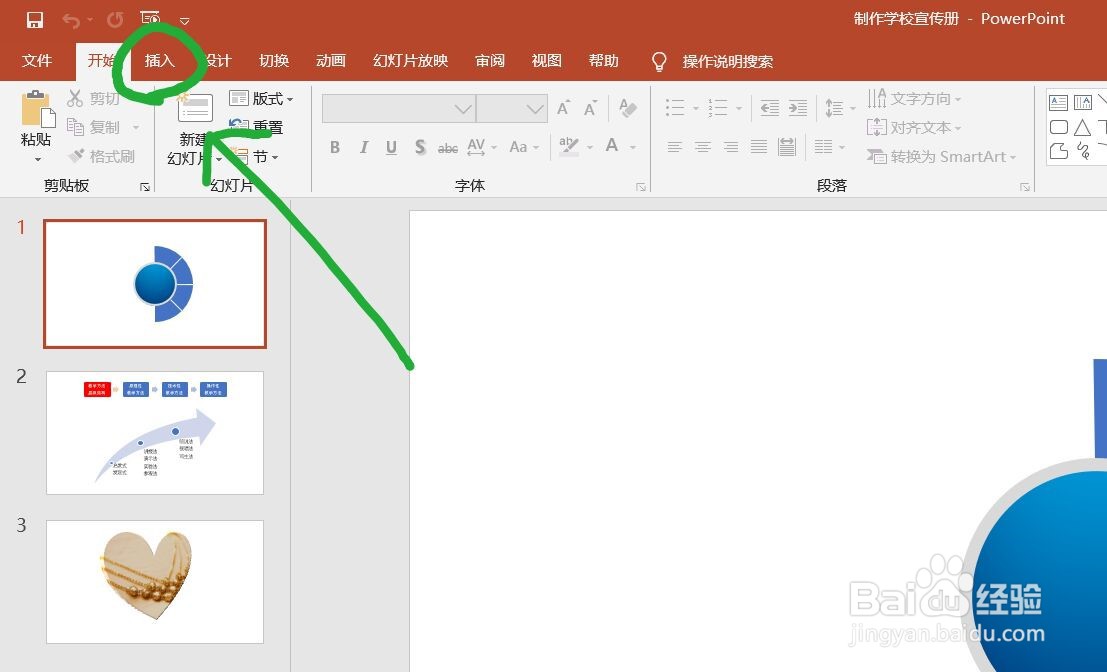The height and width of the screenshot is (672, 1107).
Task: Click the Save icon in quick access toolbar
Action: 35,20
